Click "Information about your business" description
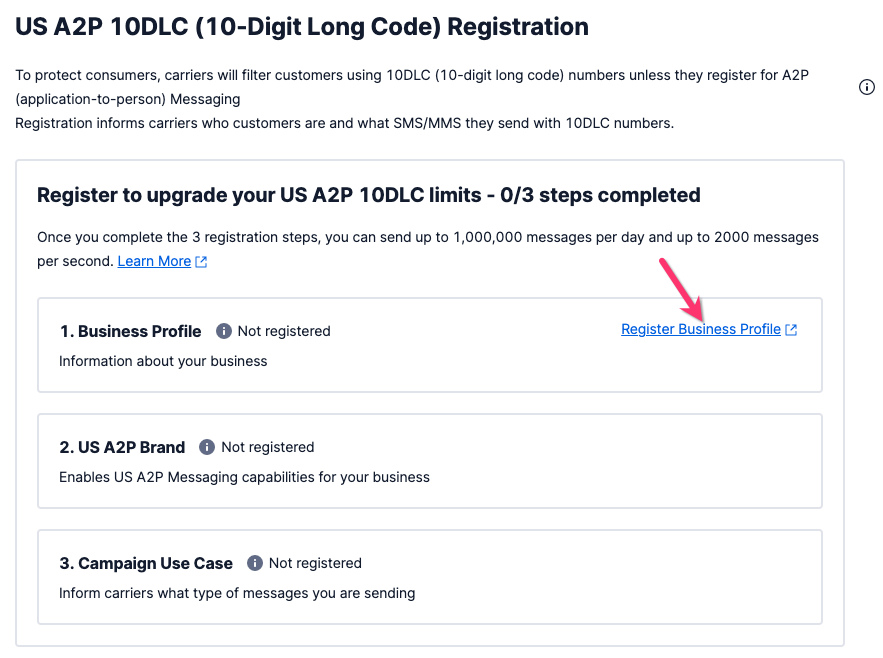 point(163,361)
